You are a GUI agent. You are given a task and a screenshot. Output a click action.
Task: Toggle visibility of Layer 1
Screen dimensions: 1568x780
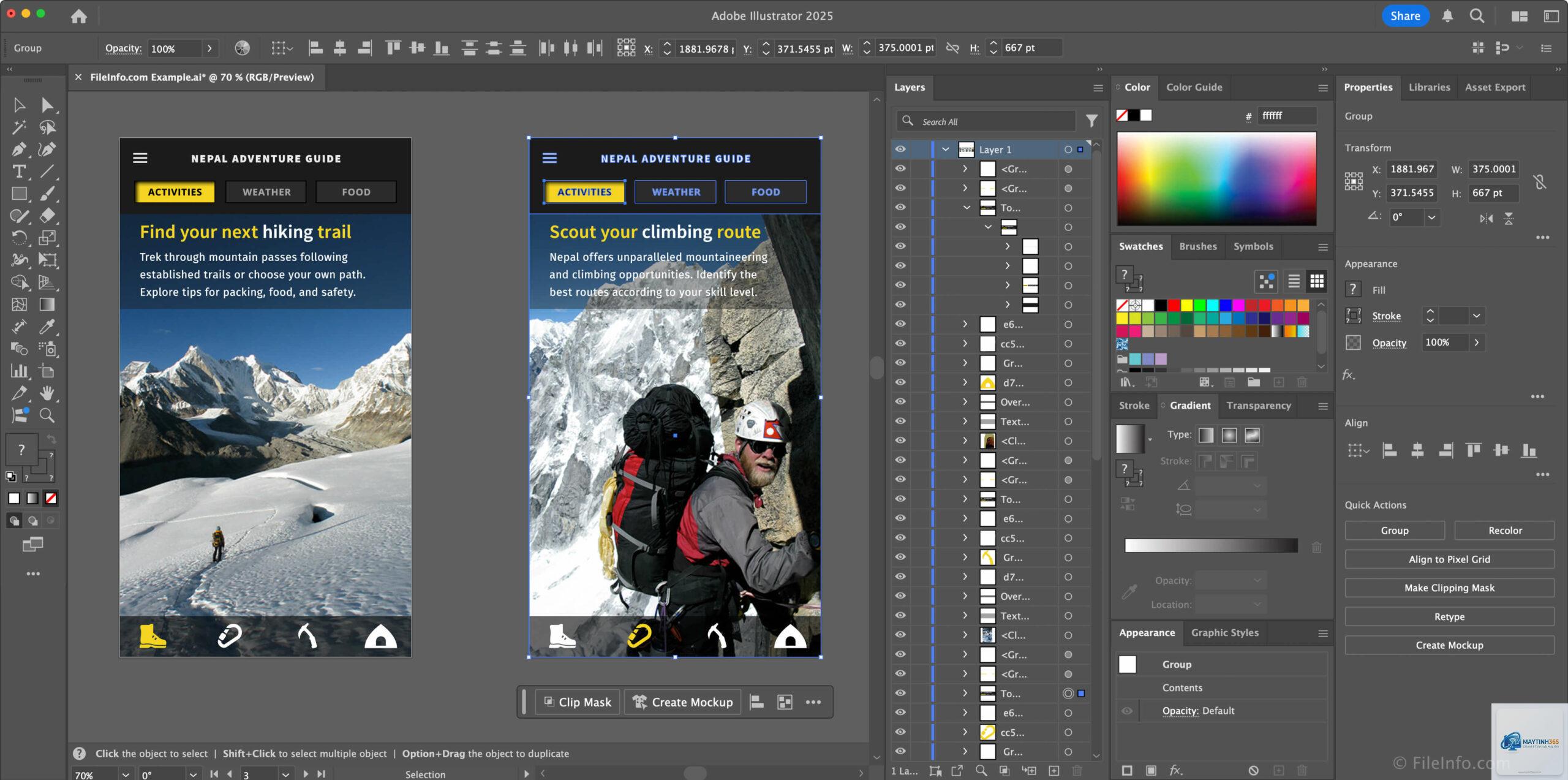900,149
